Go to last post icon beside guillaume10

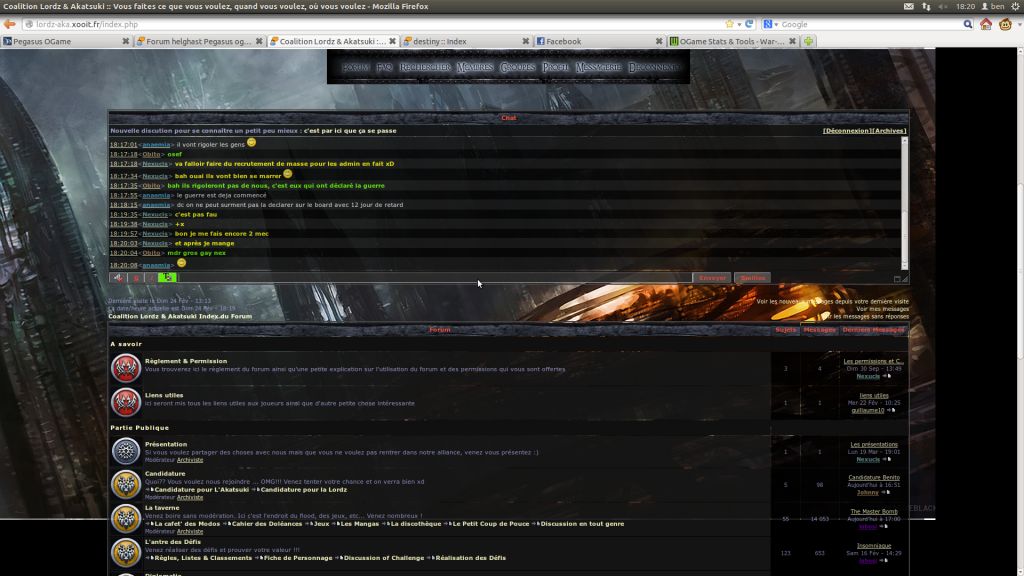[x=891, y=410]
